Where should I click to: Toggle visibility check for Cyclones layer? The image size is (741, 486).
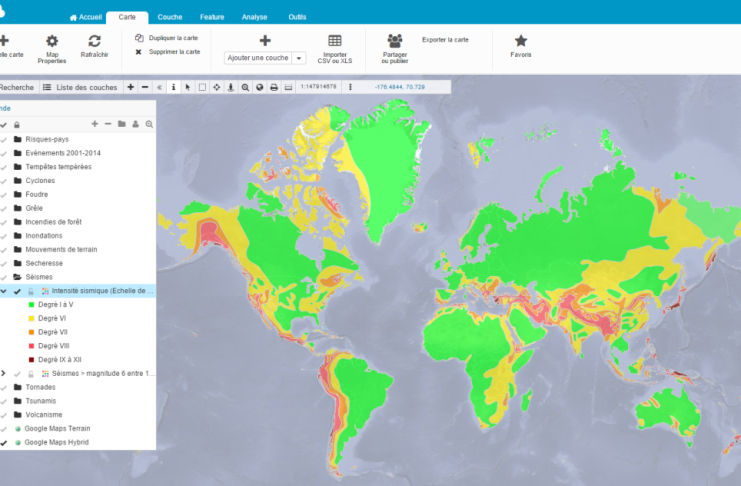pos(4,181)
